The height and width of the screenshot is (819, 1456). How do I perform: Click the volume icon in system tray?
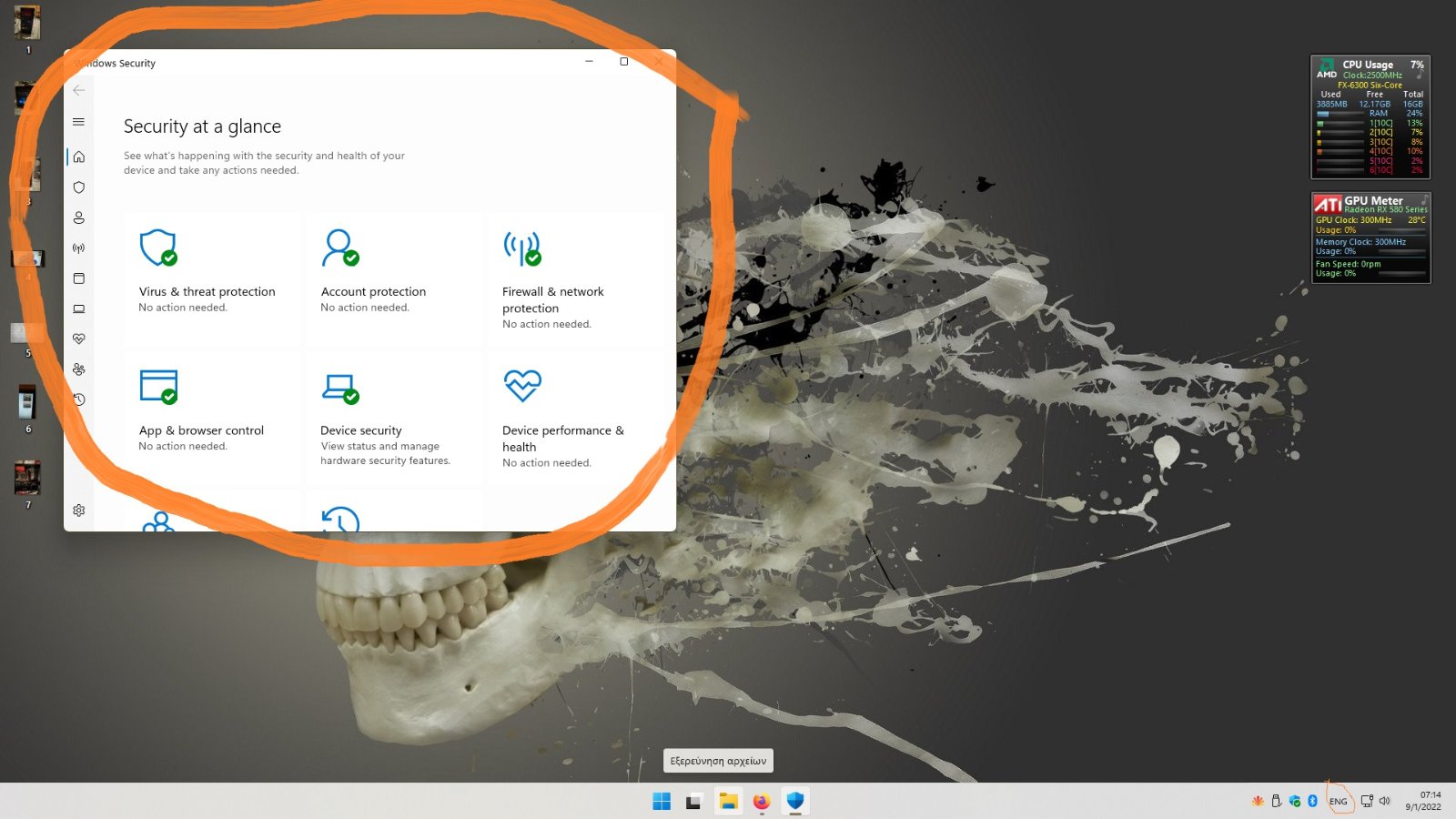click(x=1385, y=801)
